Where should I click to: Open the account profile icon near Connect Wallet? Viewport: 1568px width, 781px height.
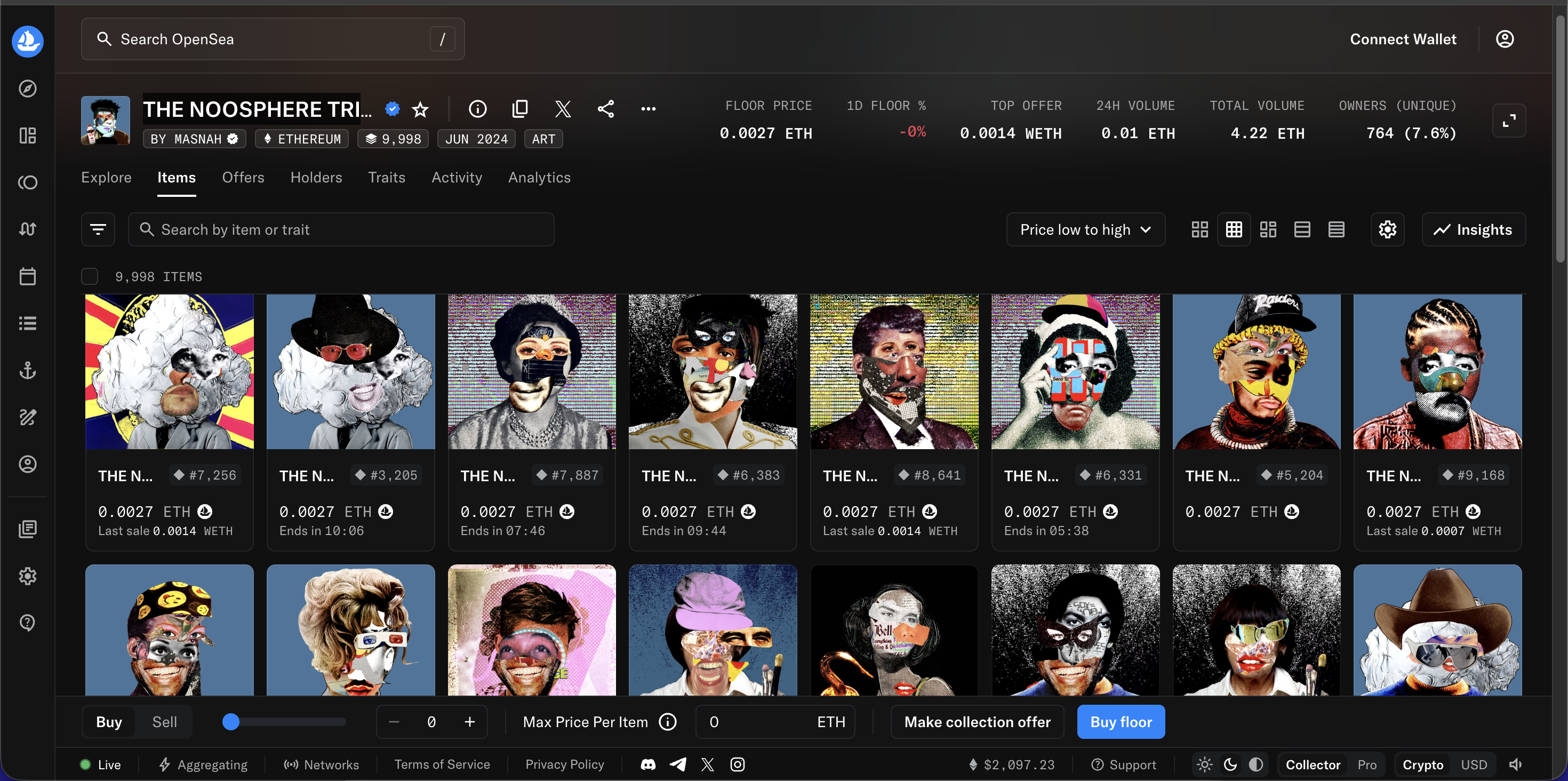click(x=1504, y=39)
